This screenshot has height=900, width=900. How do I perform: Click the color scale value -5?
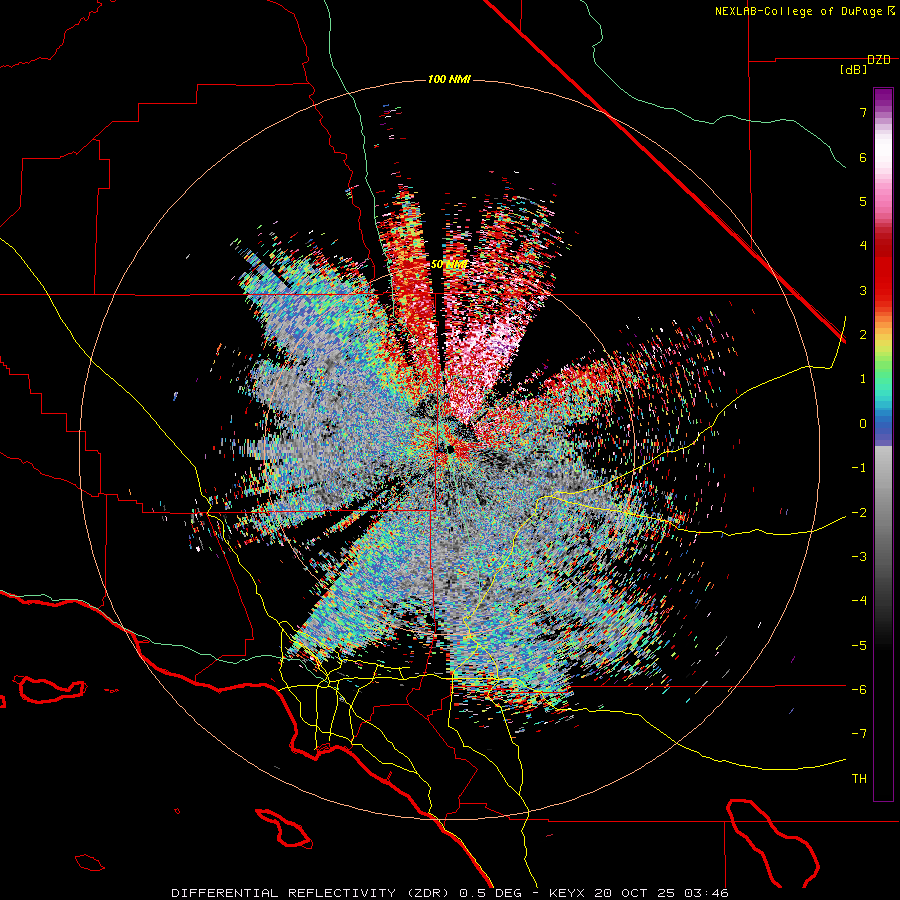tap(859, 645)
